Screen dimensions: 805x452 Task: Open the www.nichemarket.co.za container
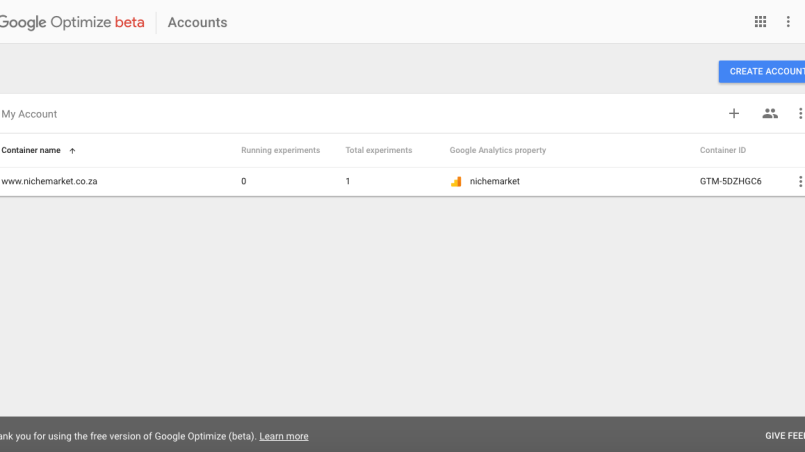pos(49,182)
